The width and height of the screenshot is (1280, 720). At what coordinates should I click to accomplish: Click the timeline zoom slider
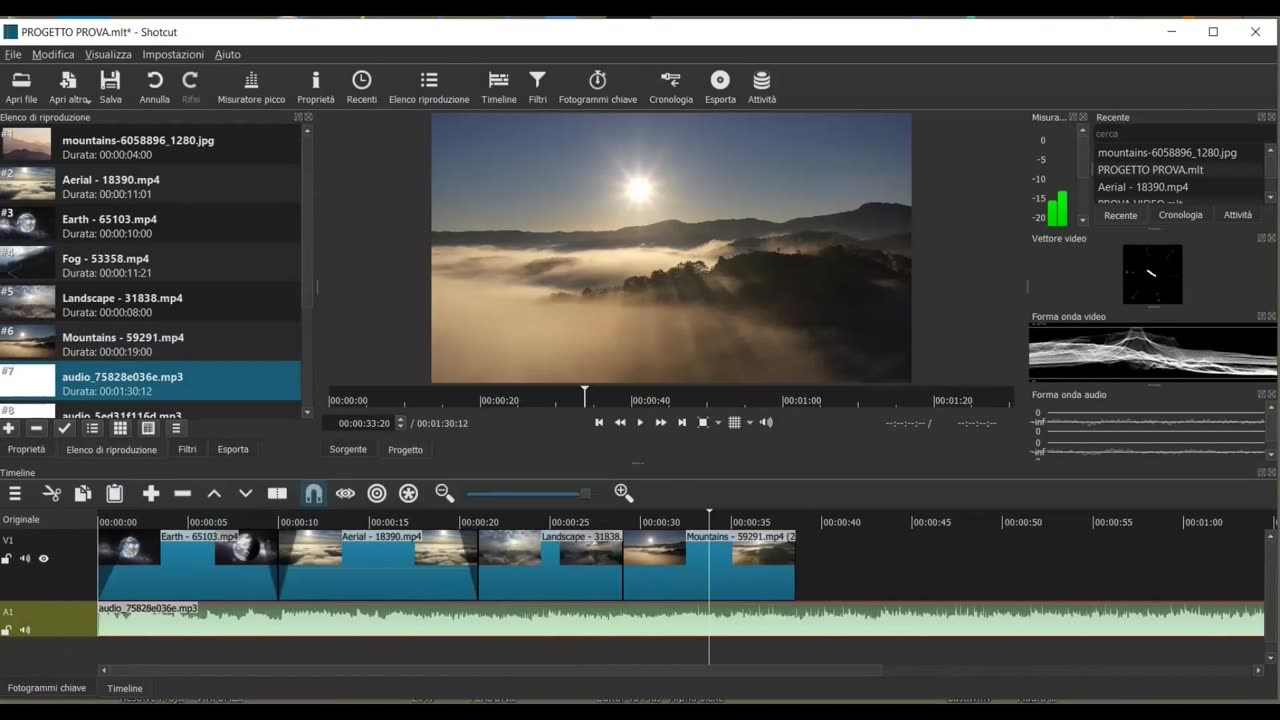point(528,493)
